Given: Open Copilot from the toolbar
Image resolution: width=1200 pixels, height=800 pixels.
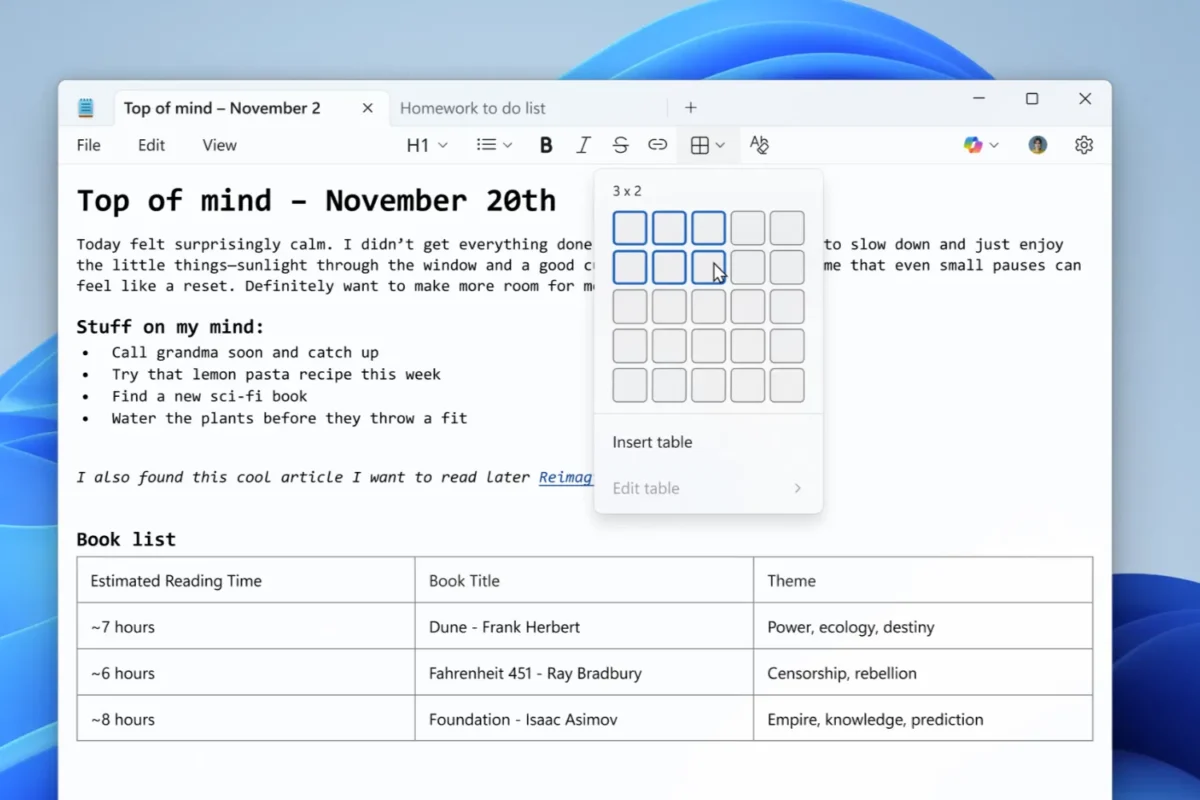Looking at the screenshot, I should [973, 145].
